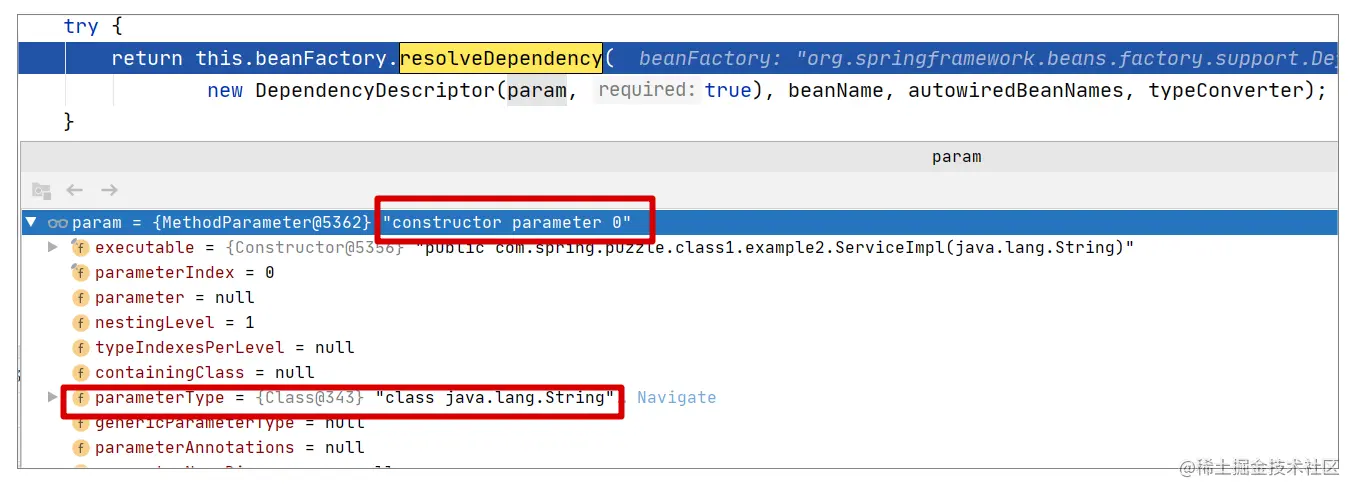Image resolution: width=1356 pixels, height=494 pixels.
Task: Click 'DependencyDescriptor' in the code line
Action: click(376, 90)
